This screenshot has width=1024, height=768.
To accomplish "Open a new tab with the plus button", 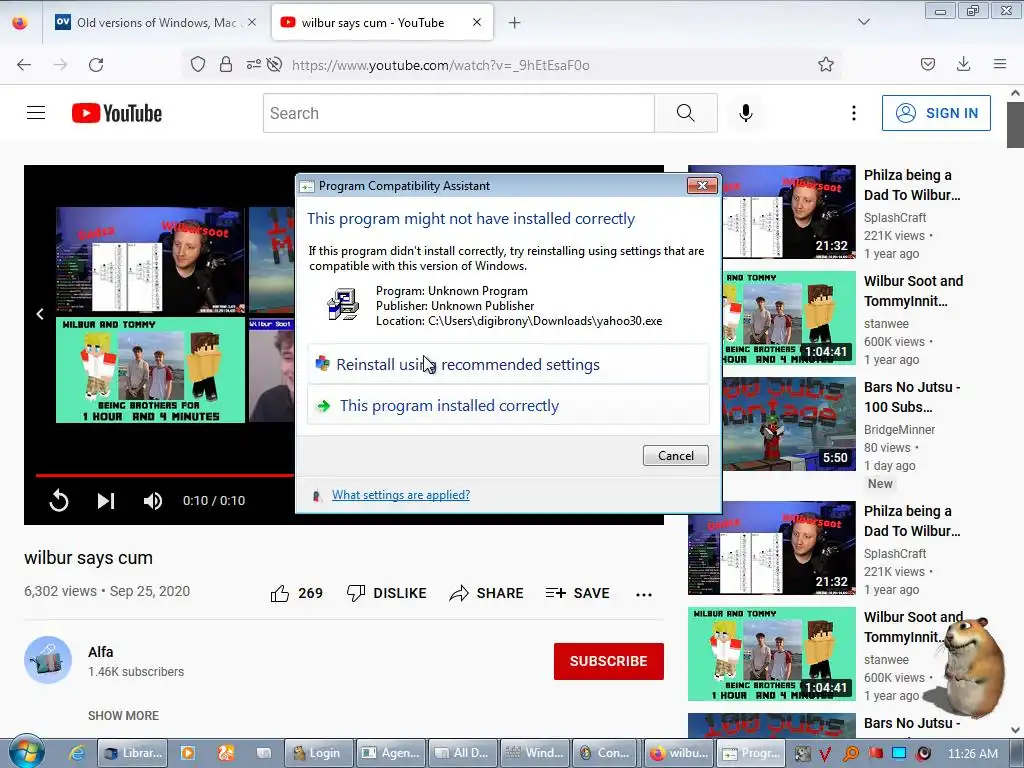I will 515,23.
